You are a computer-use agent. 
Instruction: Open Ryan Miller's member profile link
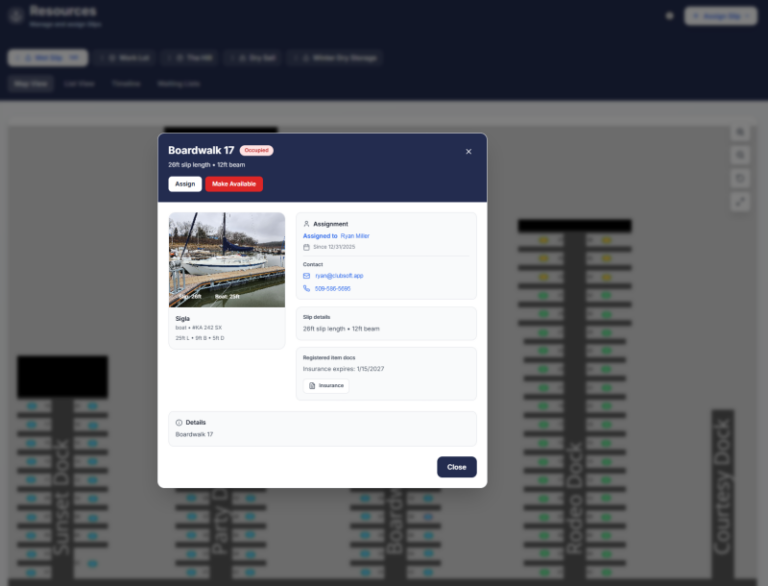[x=354, y=236]
